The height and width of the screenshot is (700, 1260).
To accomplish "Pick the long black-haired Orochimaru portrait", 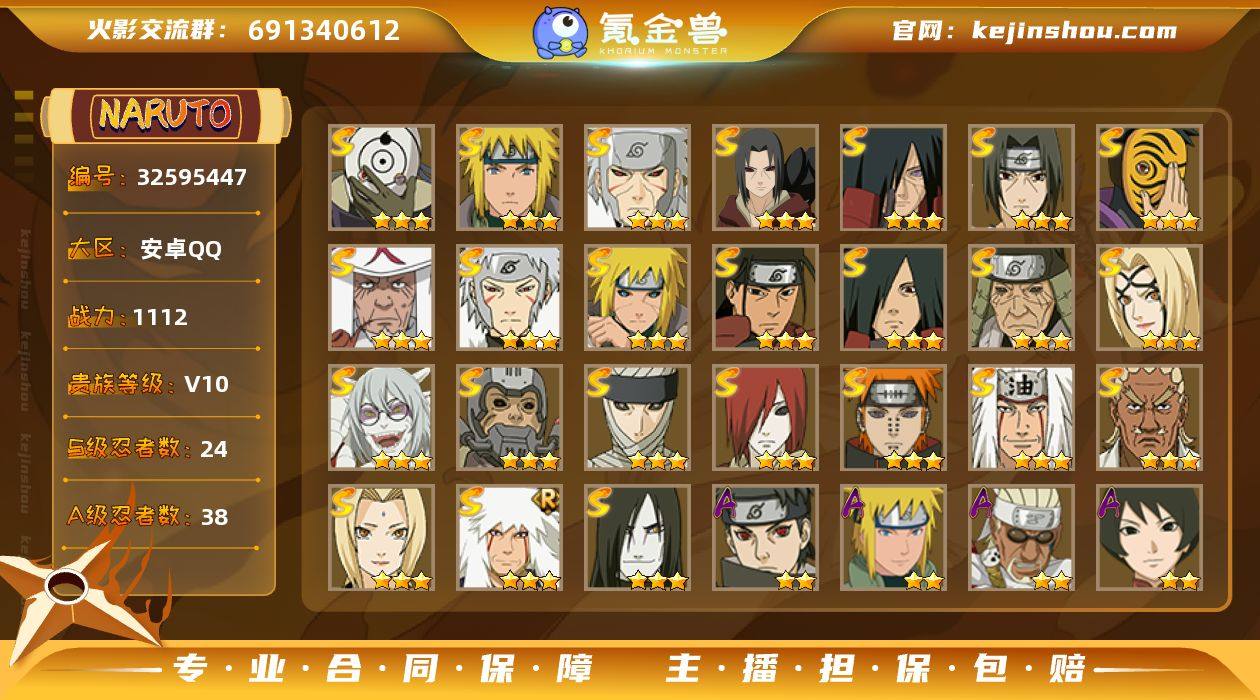I will (638, 538).
